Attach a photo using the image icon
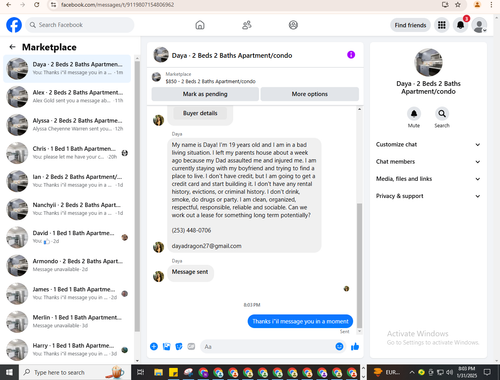This screenshot has width=500, height=380. click(166, 347)
